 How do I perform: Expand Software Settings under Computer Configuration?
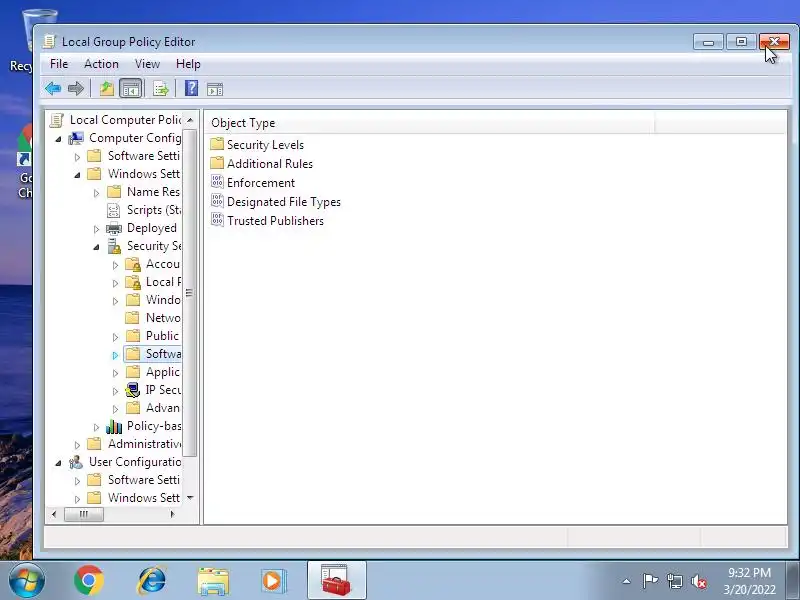pyautogui.click(x=77, y=157)
